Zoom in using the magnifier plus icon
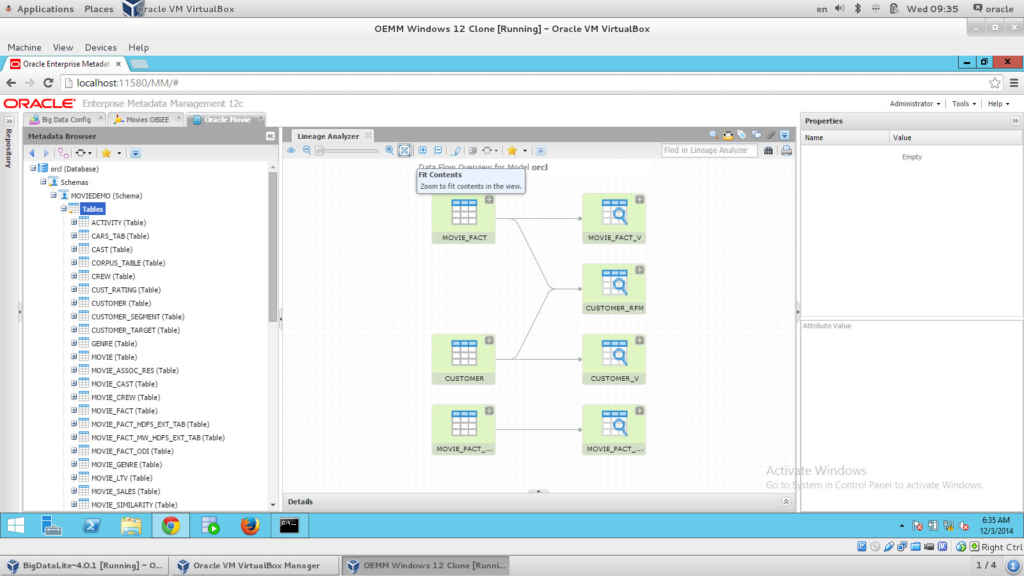Image resolution: width=1024 pixels, height=576 pixels. tap(389, 150)
